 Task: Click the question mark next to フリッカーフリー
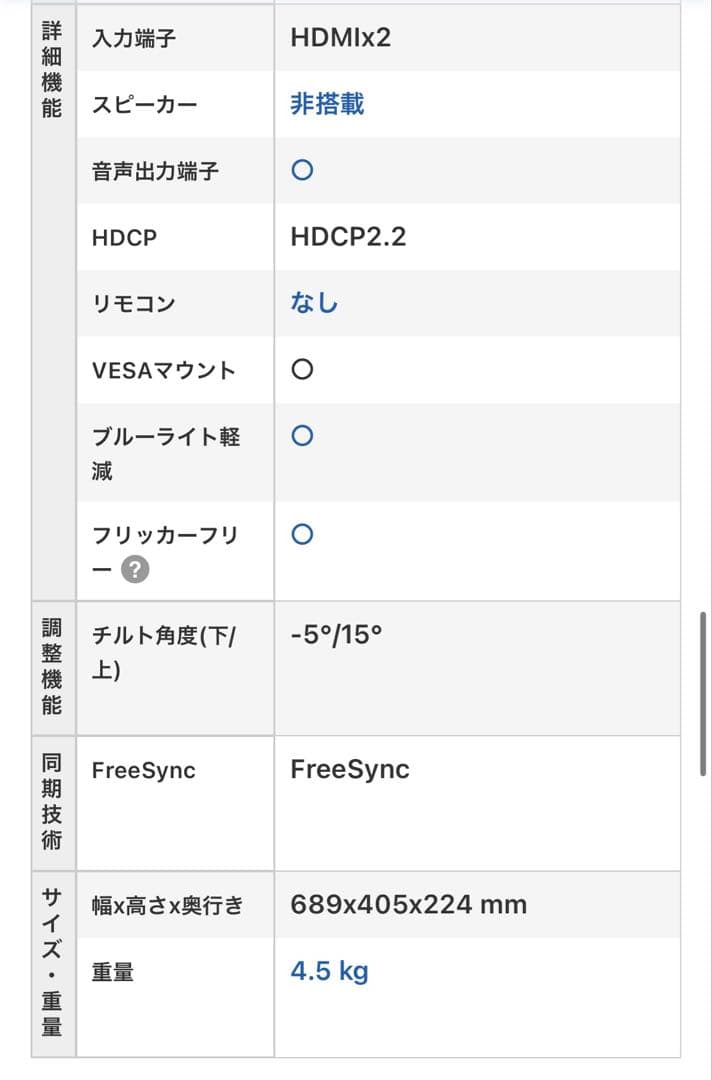click(x=135, y=569)
